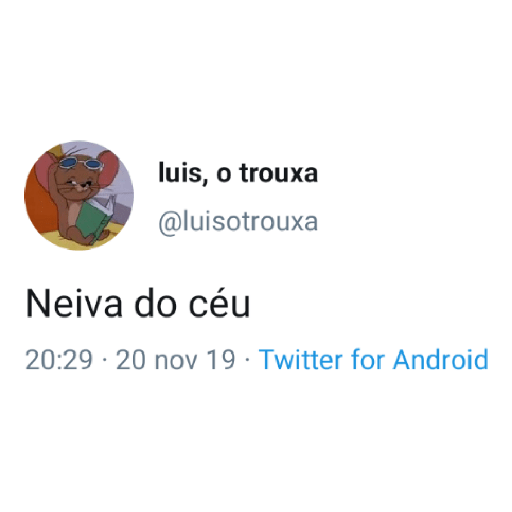
Task: Click the word "Android" in source label
Action: (441, 360)
